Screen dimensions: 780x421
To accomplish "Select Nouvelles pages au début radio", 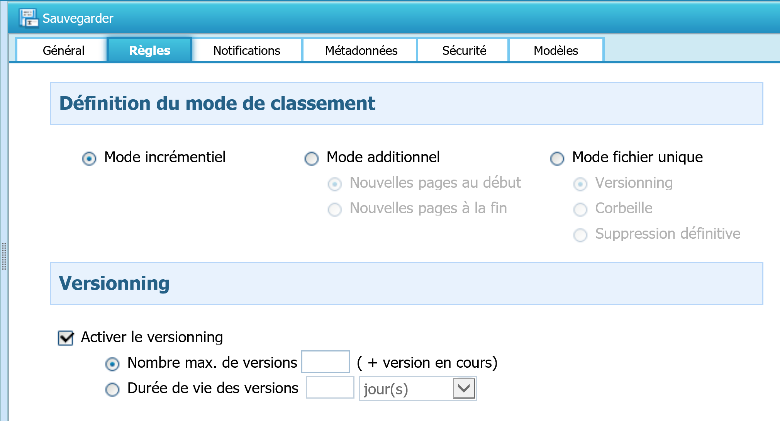I will click(335, 184).
